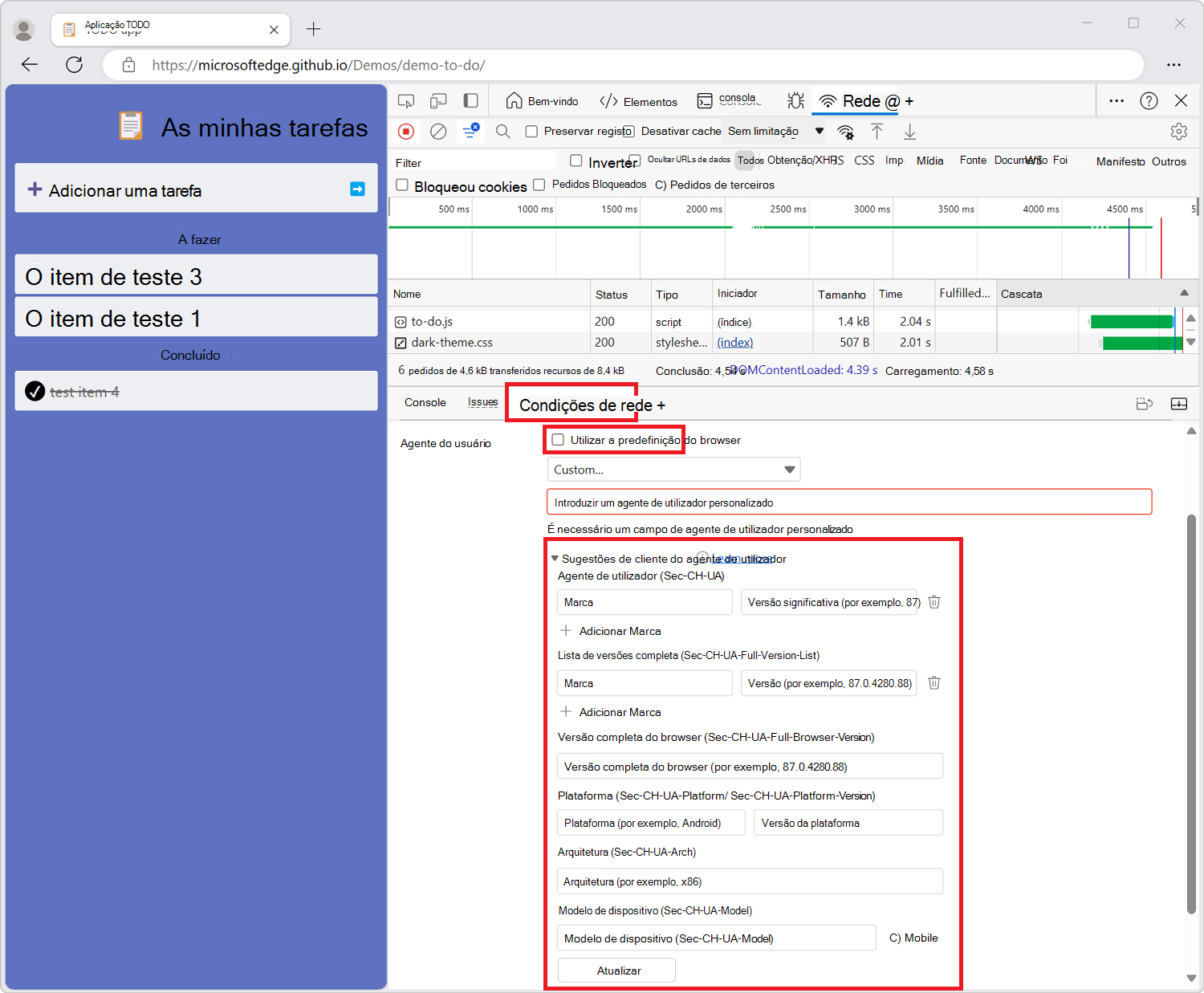1204x993 pixels.
Task: Open the 'Sem limitação' throttling dropdown
Action: (772, 131)
